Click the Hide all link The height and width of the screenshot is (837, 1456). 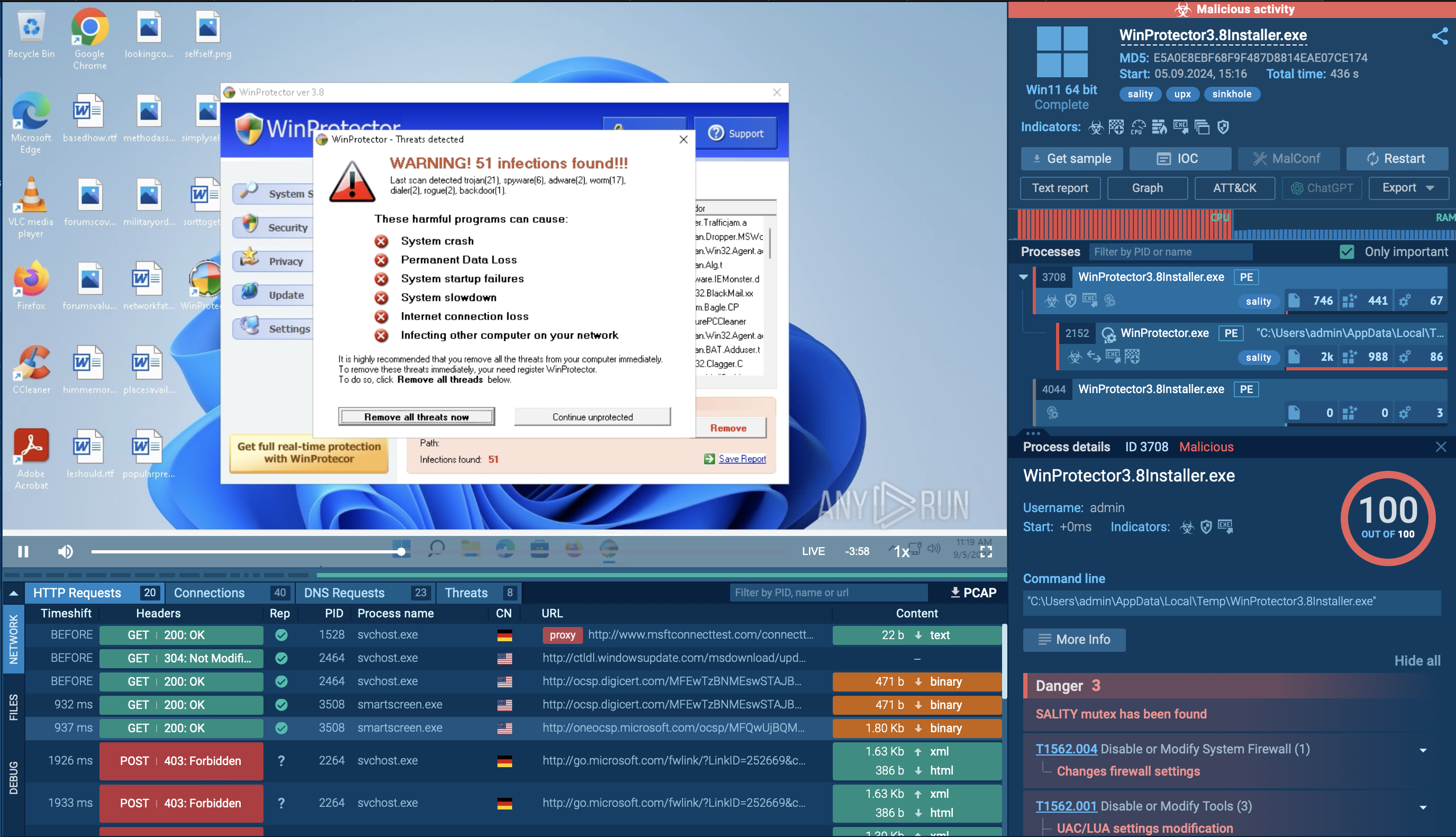tap(1417, 660)
